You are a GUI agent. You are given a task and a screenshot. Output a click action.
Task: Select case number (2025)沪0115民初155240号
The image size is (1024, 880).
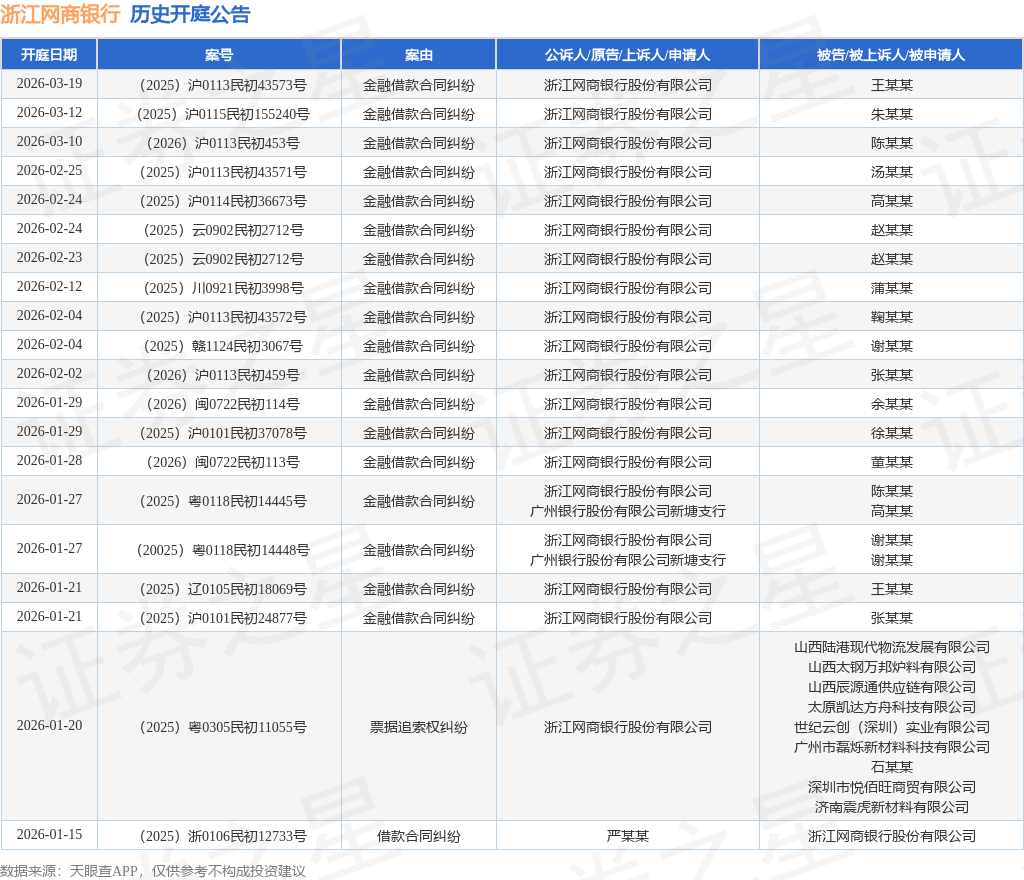223,114
